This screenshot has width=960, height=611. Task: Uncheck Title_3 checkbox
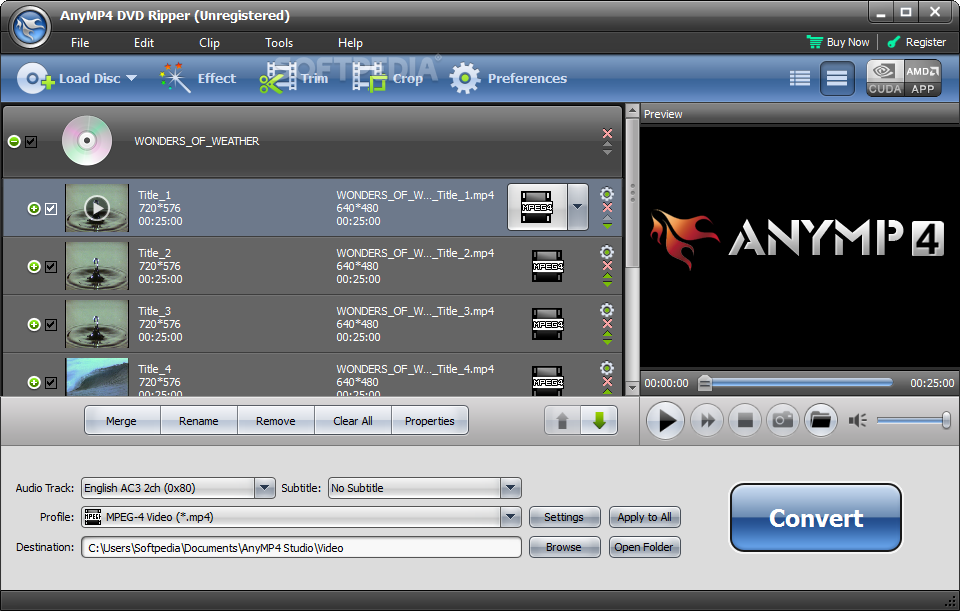click(51, 324)
